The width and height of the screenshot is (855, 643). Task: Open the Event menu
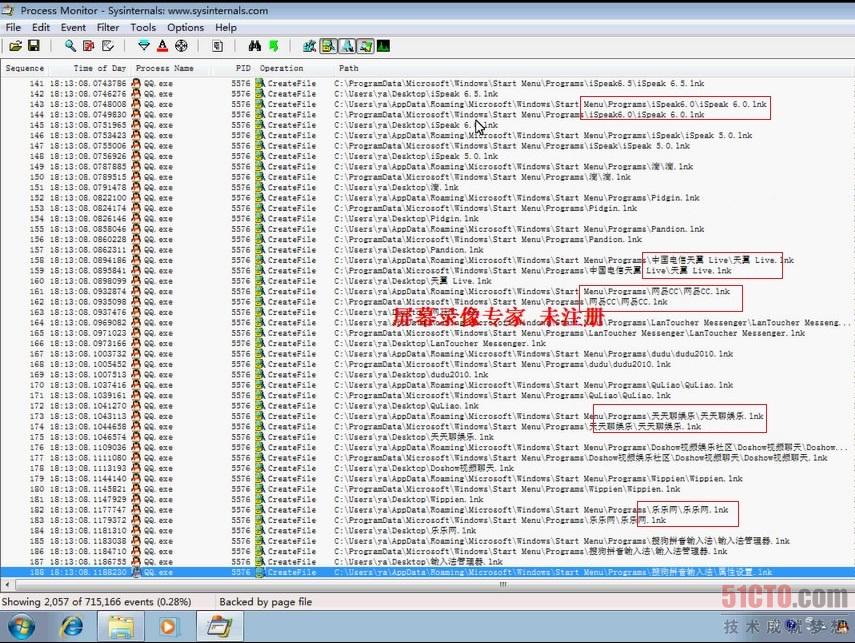(73, 27)
